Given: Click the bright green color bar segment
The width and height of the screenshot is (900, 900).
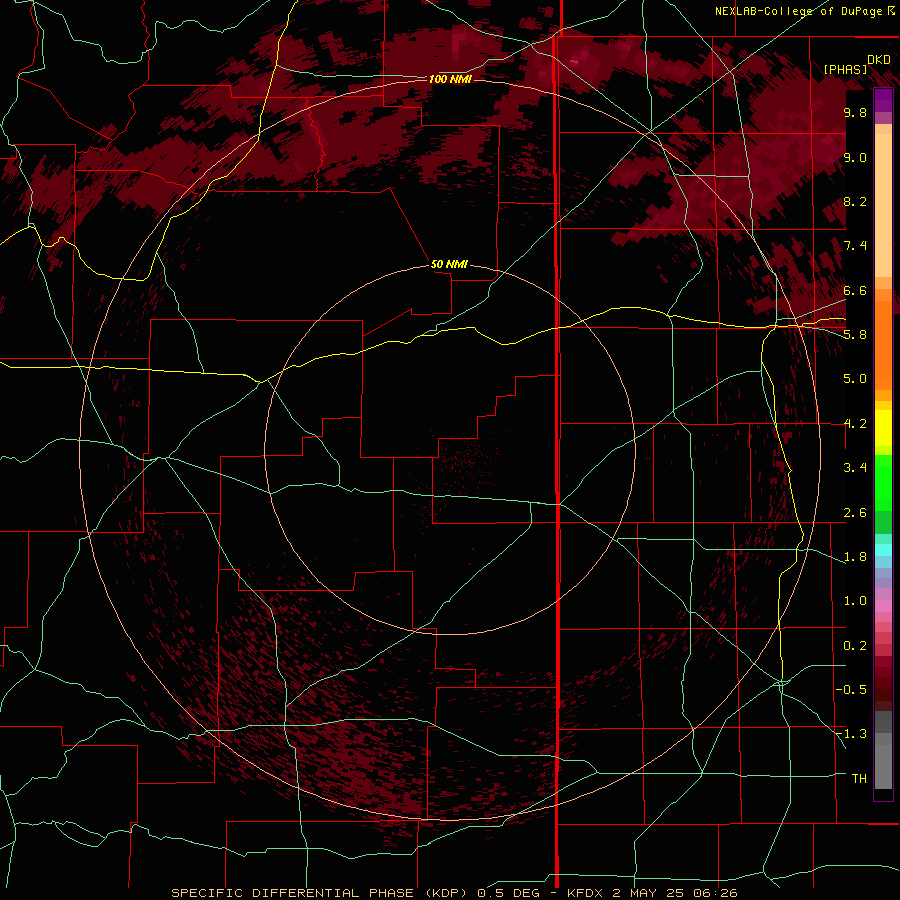Looking at the screenshot, I should [883, 482].
